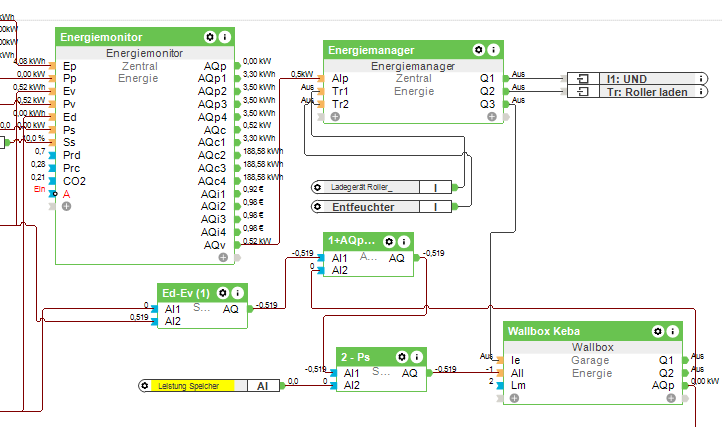
Task: Open settings gear of 2 - Ps block
Action: click(x=402, y=357)
